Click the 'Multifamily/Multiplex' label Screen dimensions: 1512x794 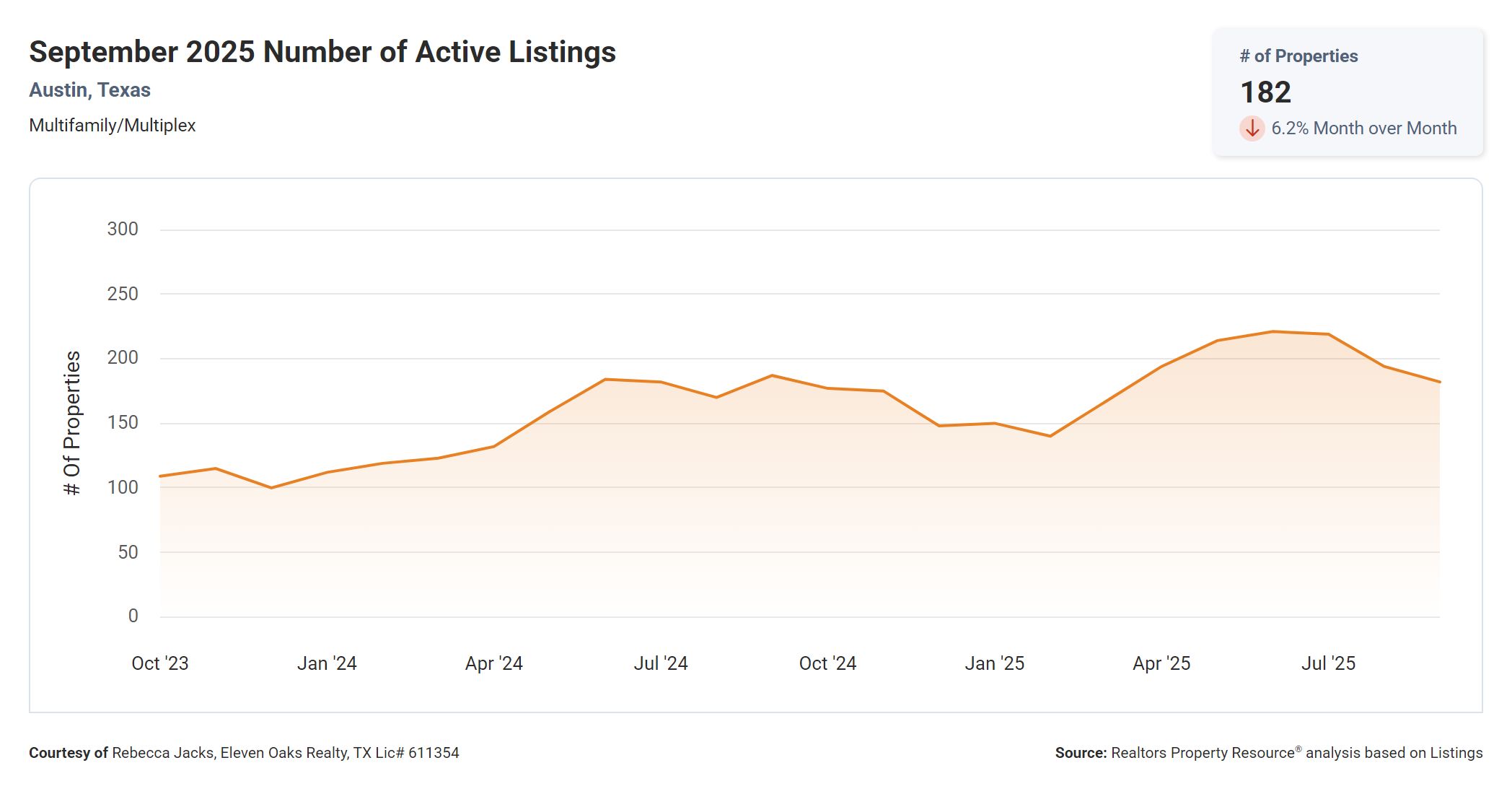click(112, 126)
